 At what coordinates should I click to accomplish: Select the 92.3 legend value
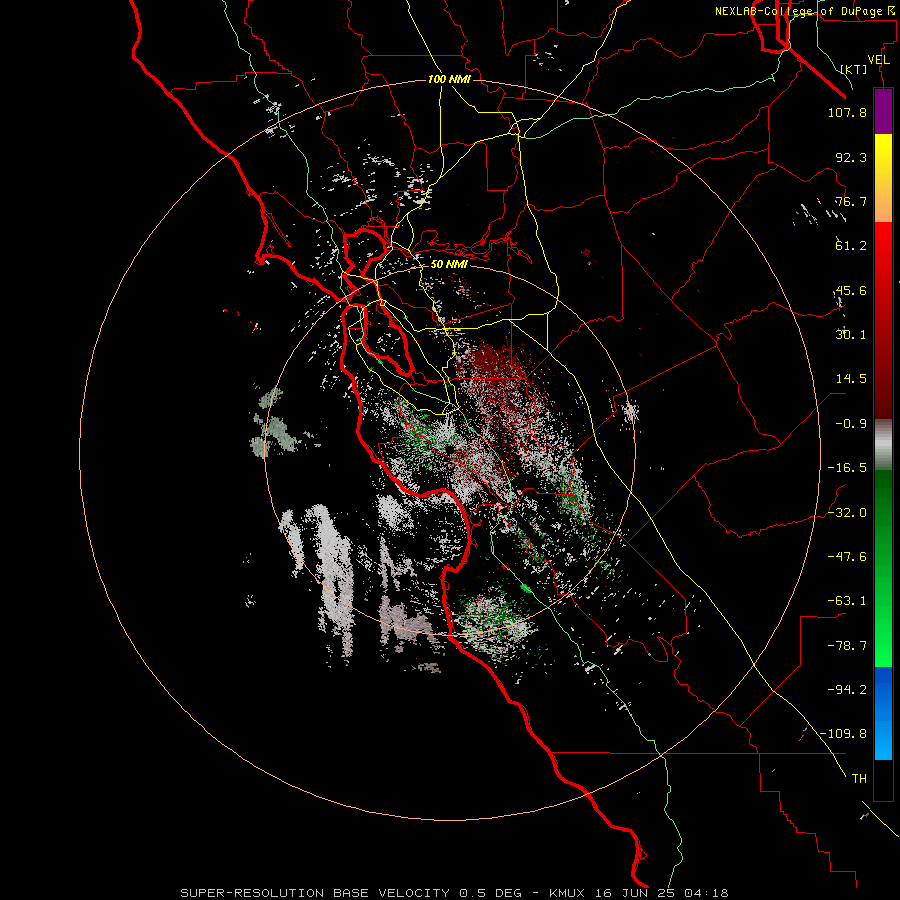pos(851,157)
